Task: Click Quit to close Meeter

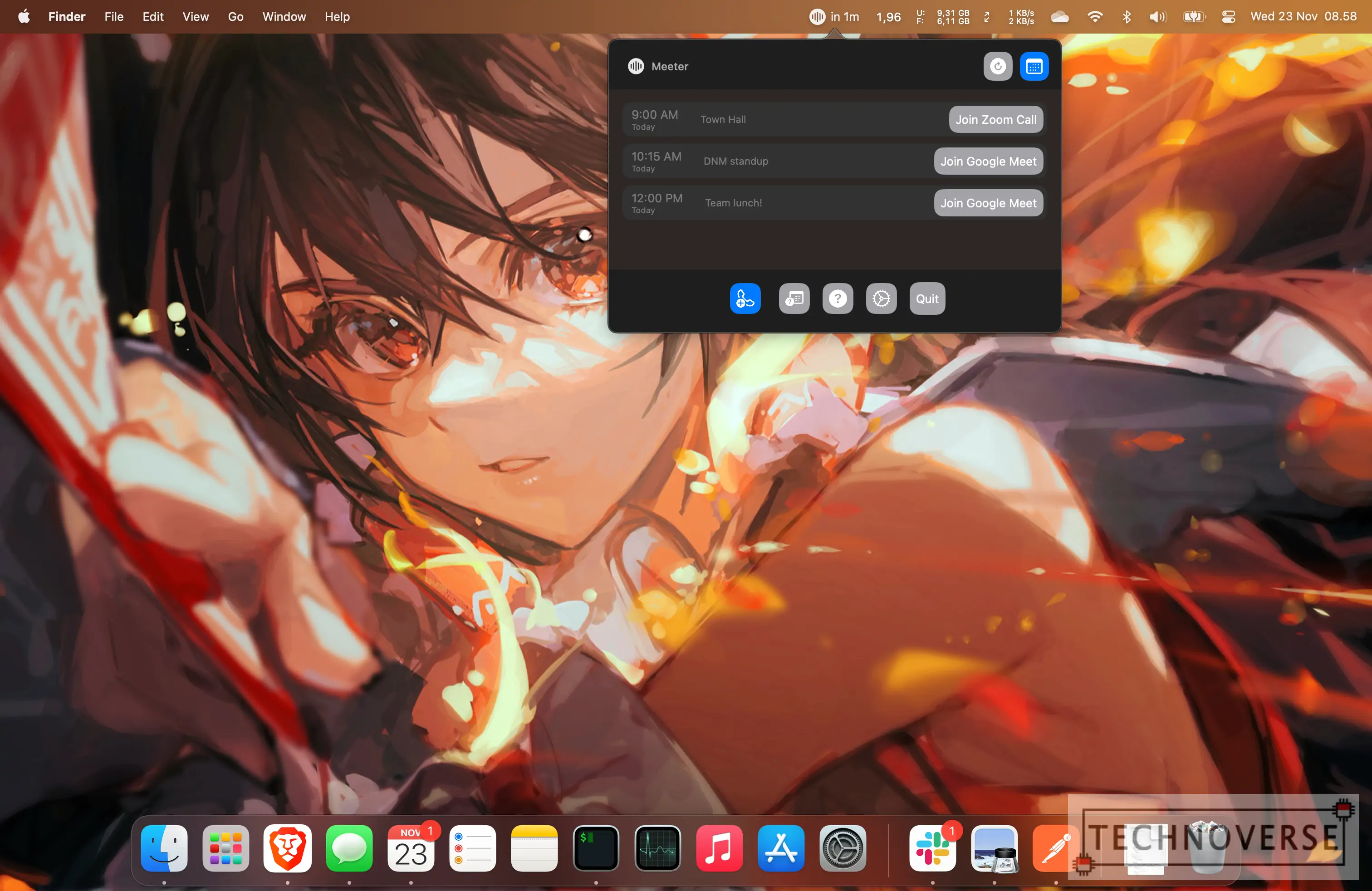Action: coord(925,298)
